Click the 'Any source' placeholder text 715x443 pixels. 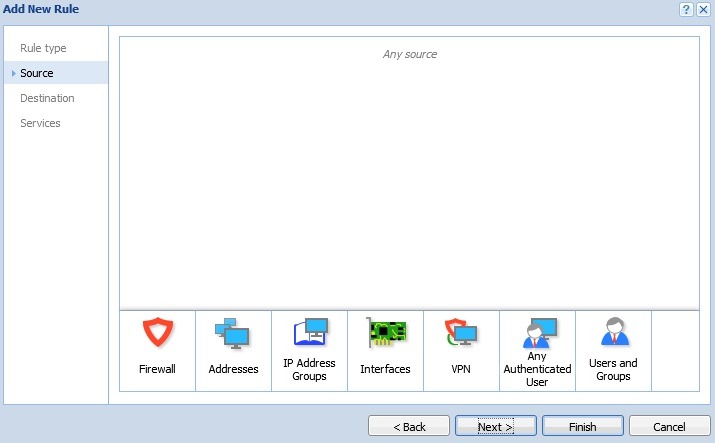[x=410, y=54]
